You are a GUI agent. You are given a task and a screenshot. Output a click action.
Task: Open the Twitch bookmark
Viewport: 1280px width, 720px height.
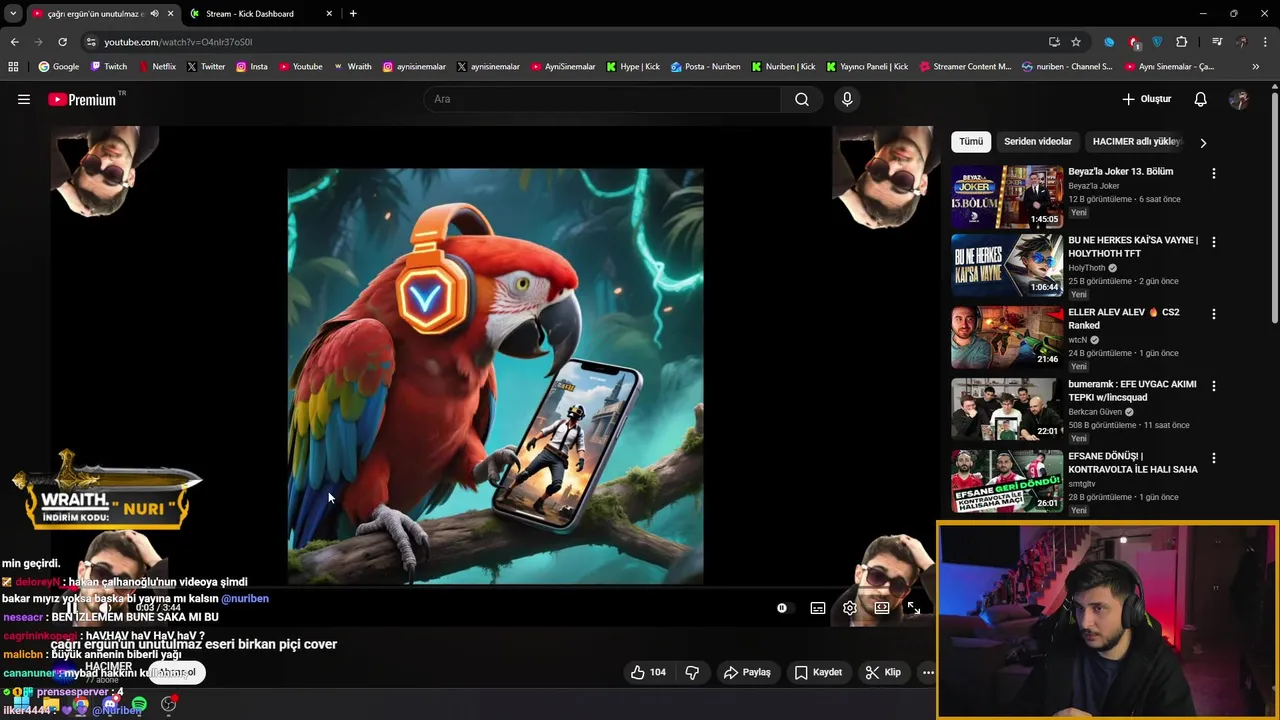109,67
